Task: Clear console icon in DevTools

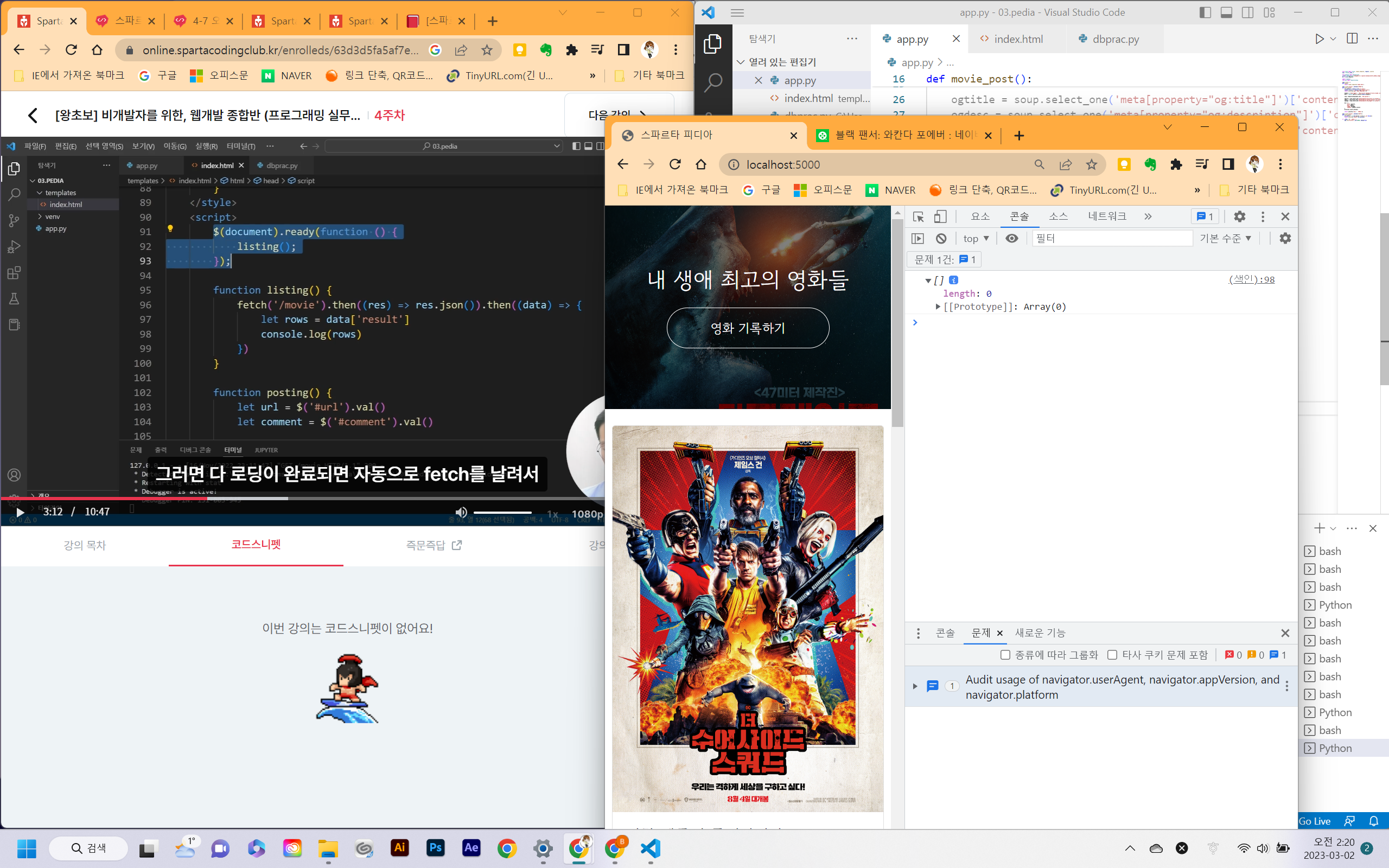Action: click(941, 238)
